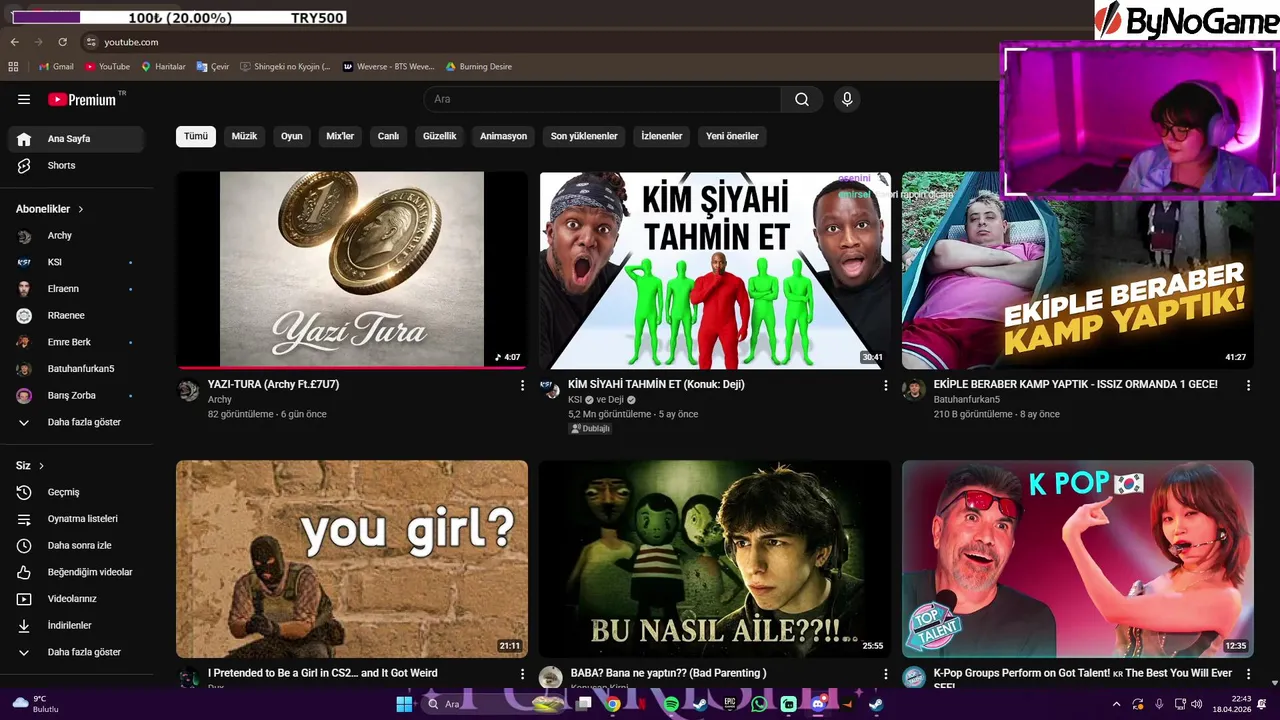Open Elraenn subscription in sidebar

click(x=76, y=289)
